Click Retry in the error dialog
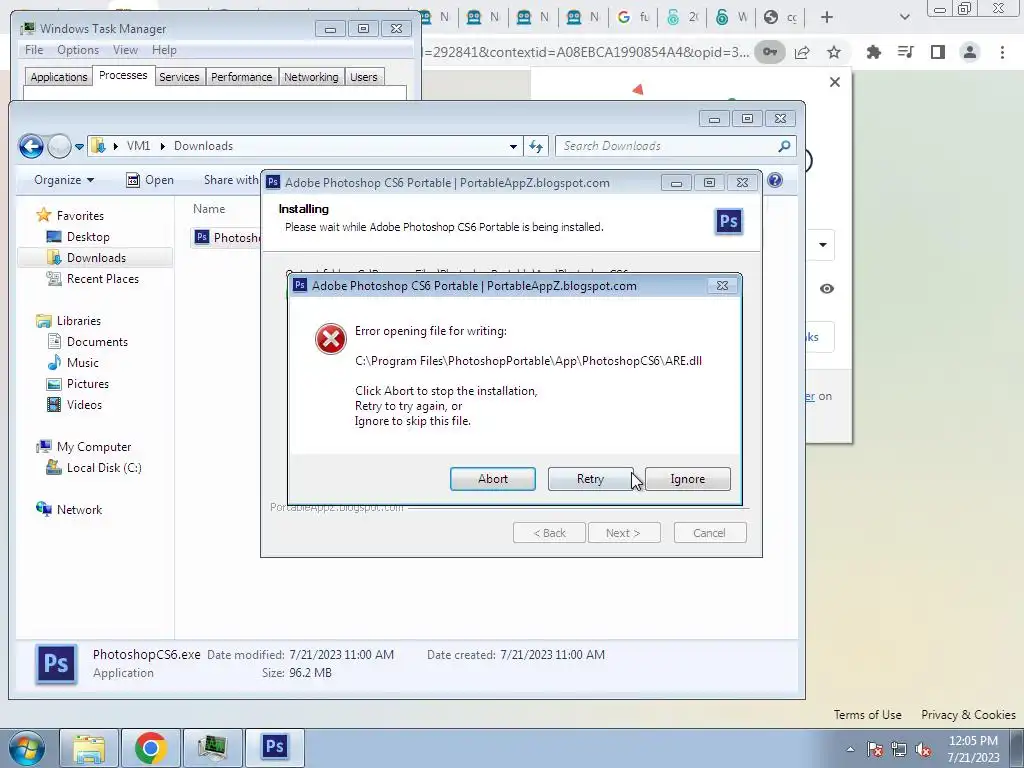 pyautogui.click(x=590, y=479)
